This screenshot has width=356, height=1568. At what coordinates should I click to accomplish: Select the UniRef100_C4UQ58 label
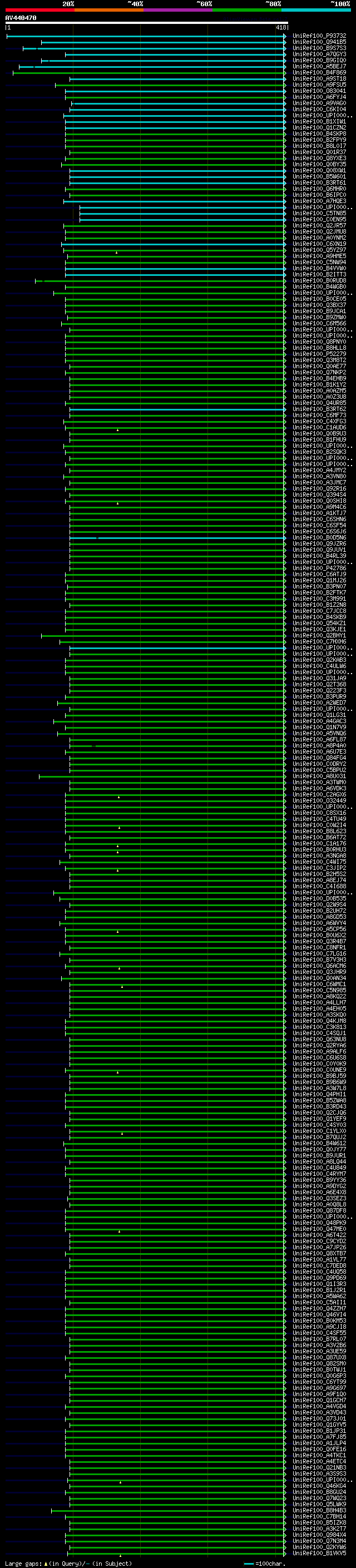coord(319,1272)
